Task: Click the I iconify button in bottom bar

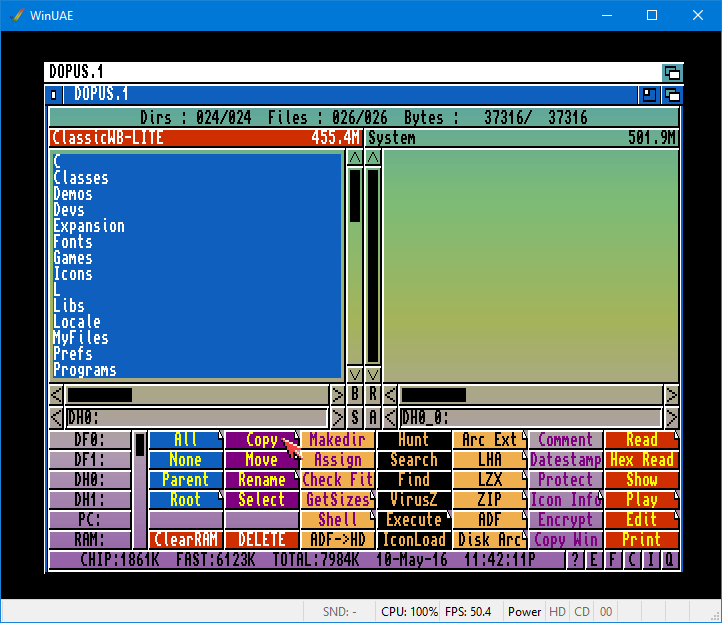Action: point(651,559)
